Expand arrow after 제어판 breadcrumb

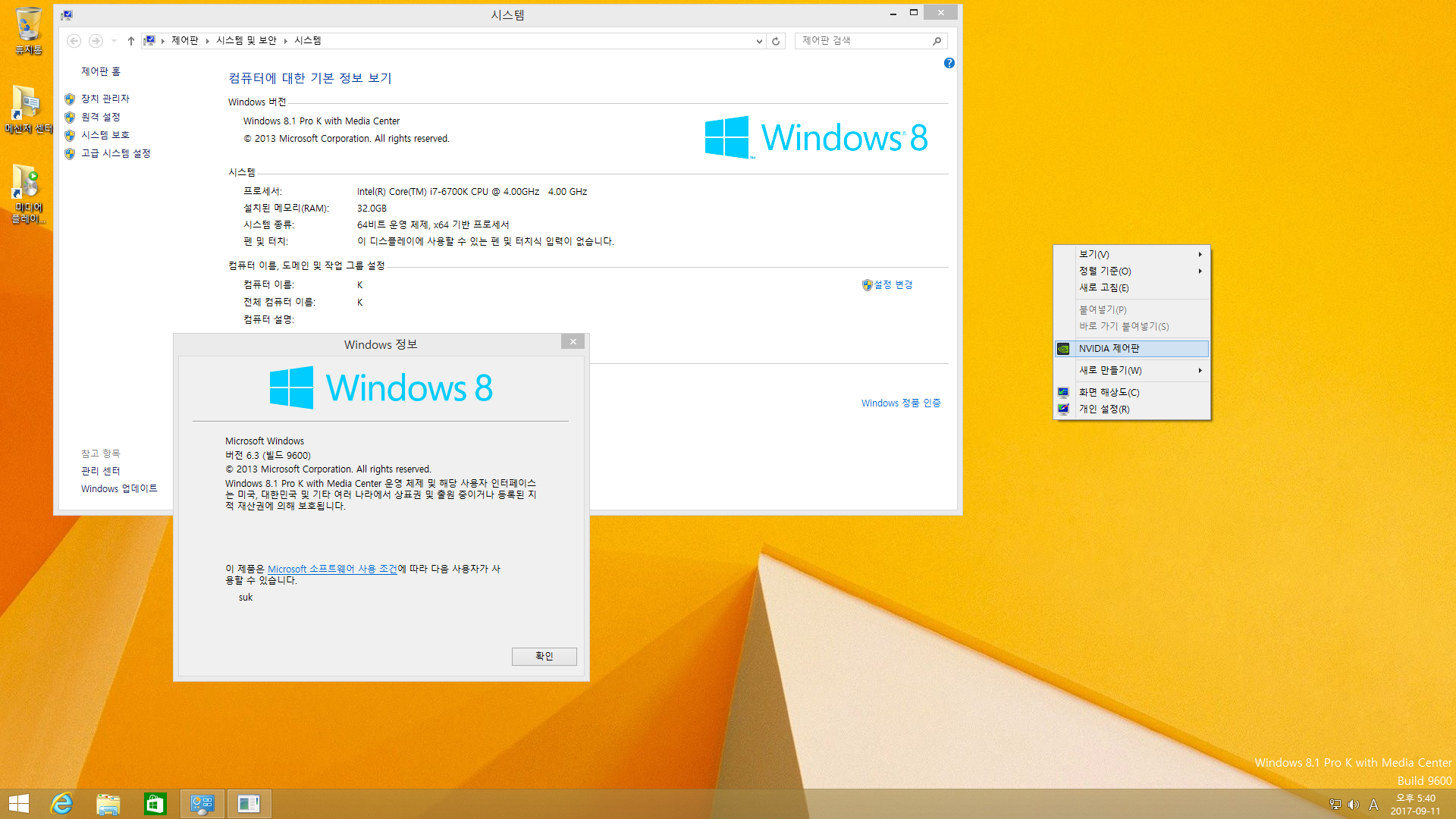[207, 41]
